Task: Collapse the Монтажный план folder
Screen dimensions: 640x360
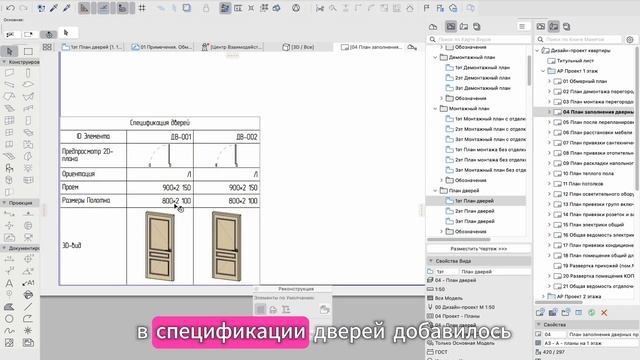Action: (x=435, y=109)
